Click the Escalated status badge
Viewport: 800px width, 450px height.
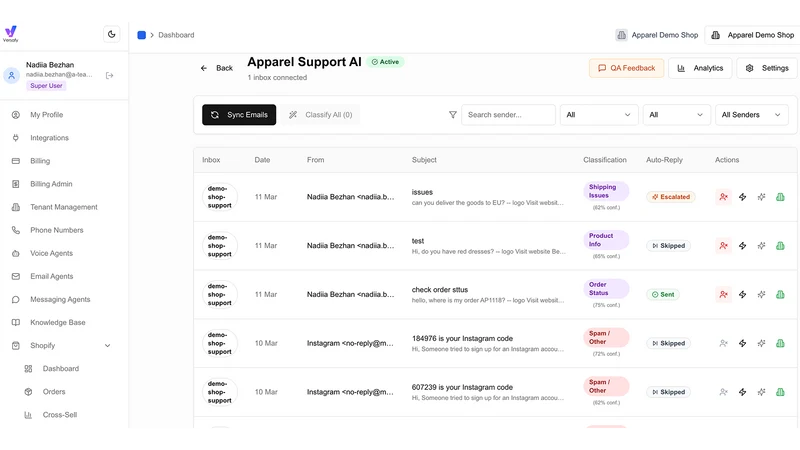pos(670,197)
